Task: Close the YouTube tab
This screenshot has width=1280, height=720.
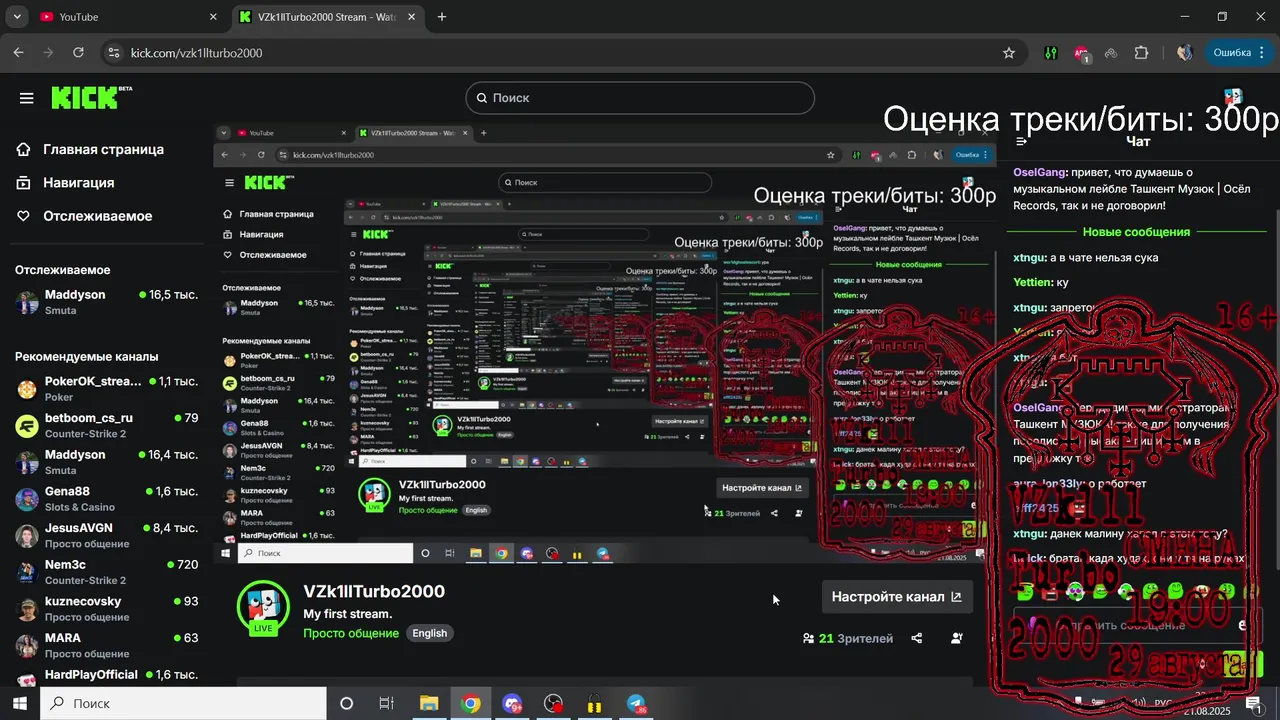Action: [x=213, y=17]
